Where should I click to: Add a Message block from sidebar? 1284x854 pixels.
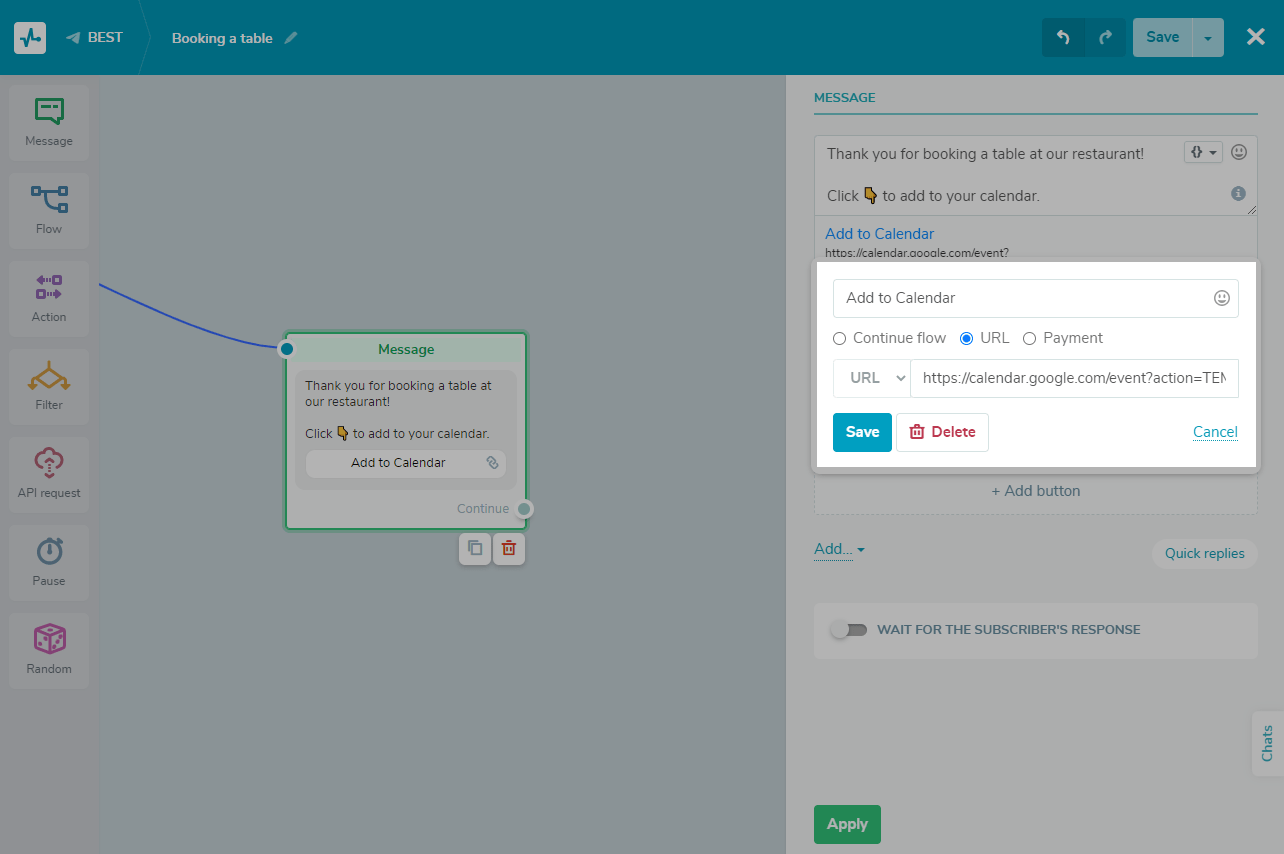[49, 123]
